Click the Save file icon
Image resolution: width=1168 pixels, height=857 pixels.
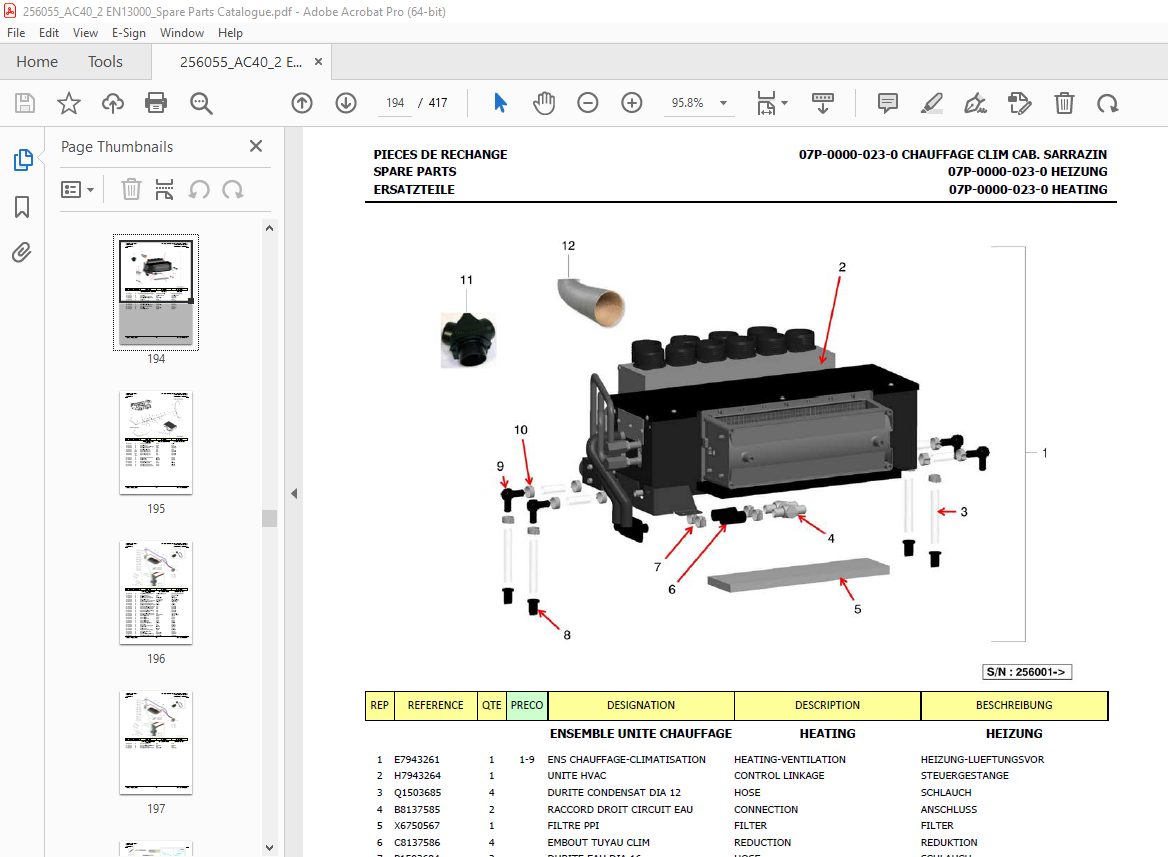25,103
